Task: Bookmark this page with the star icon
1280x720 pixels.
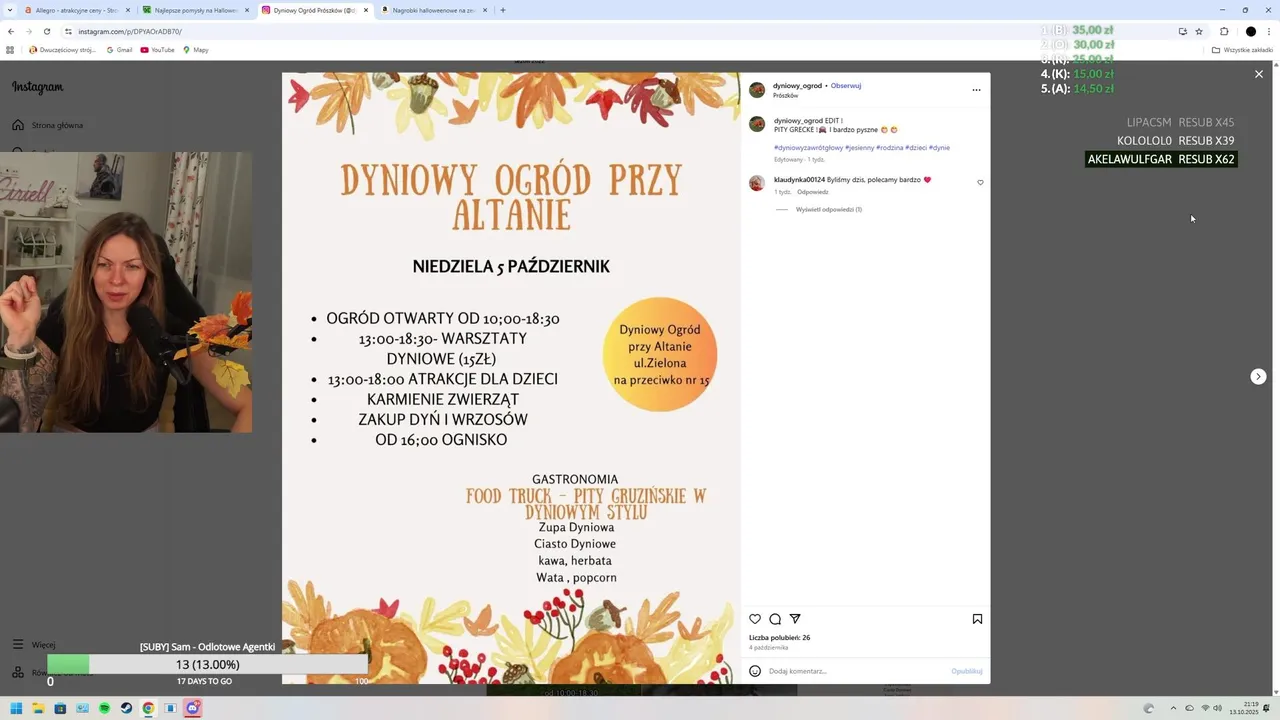Action: 1199,31
